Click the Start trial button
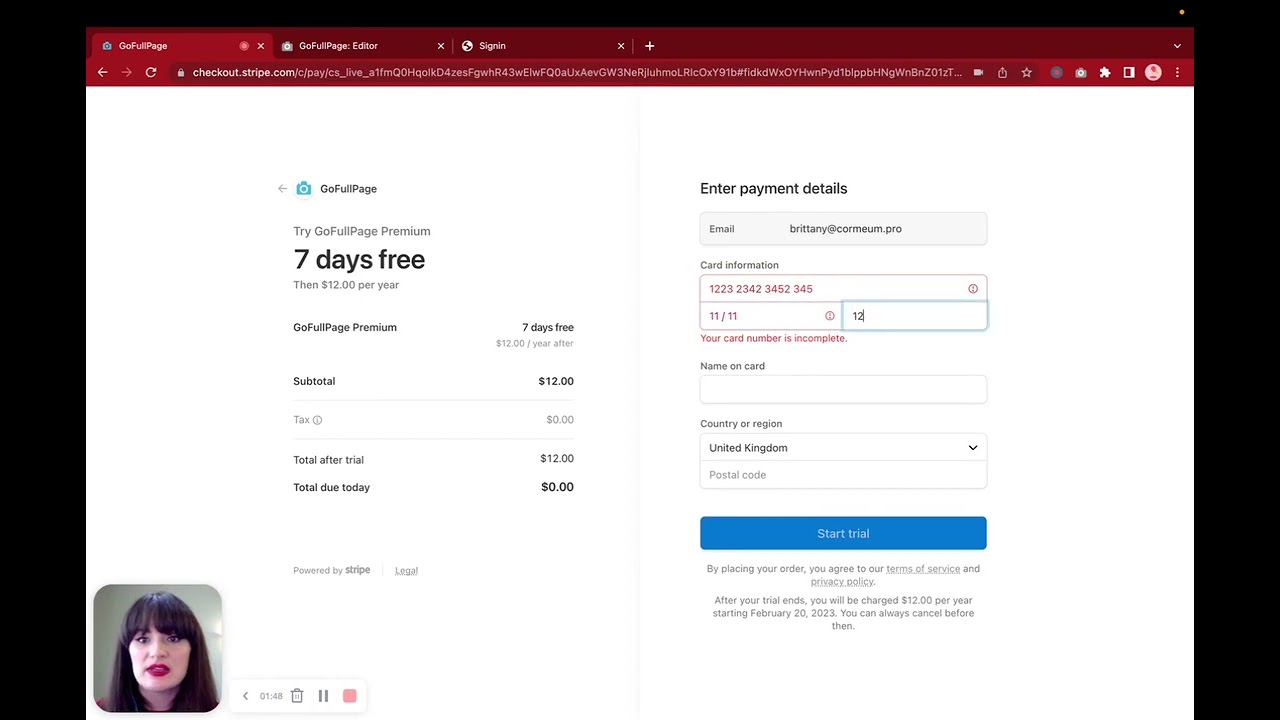 click(x=843, y=533)
